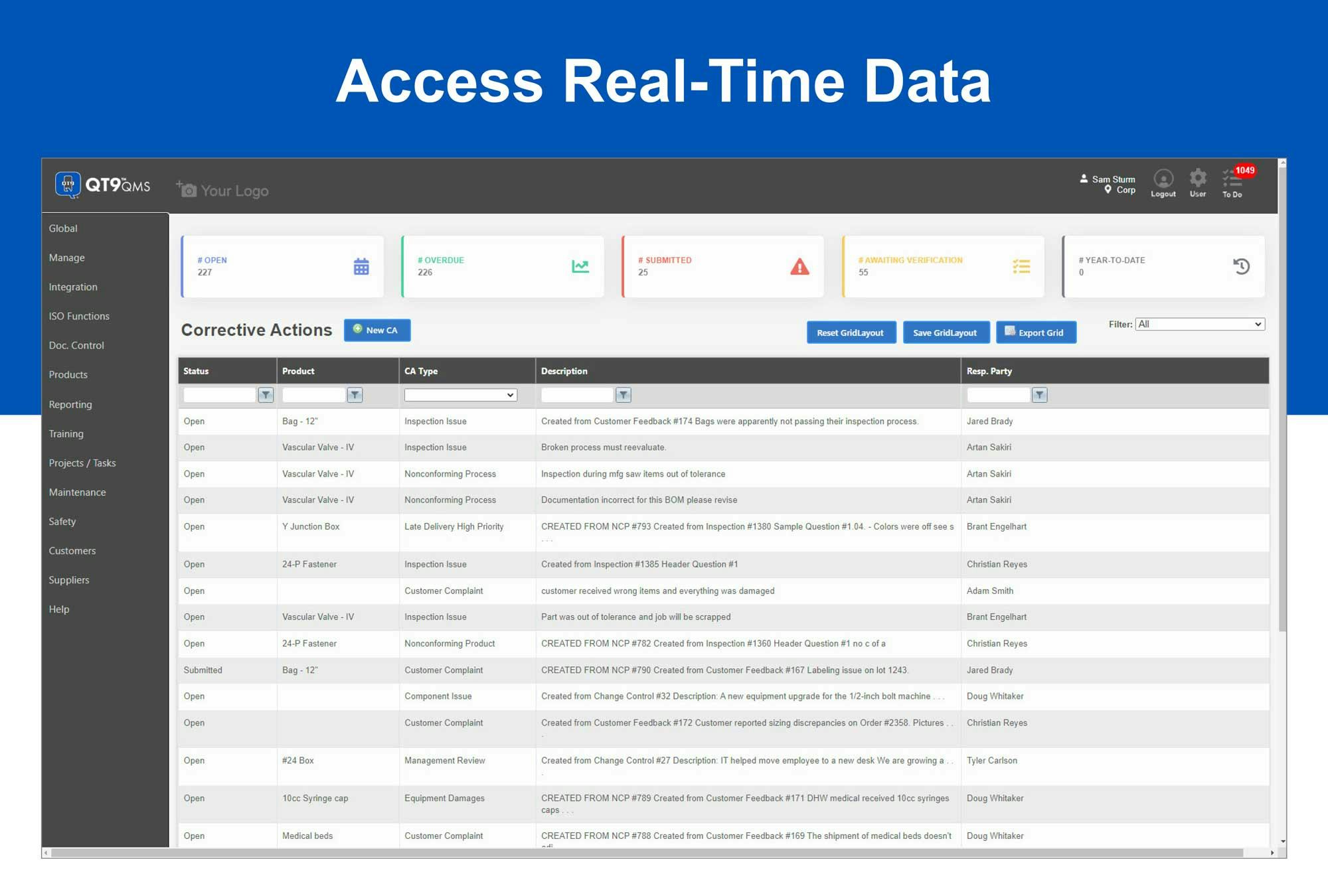Click the Save GridLayout button
This screenshot has height=896, width=1328.
945,333
